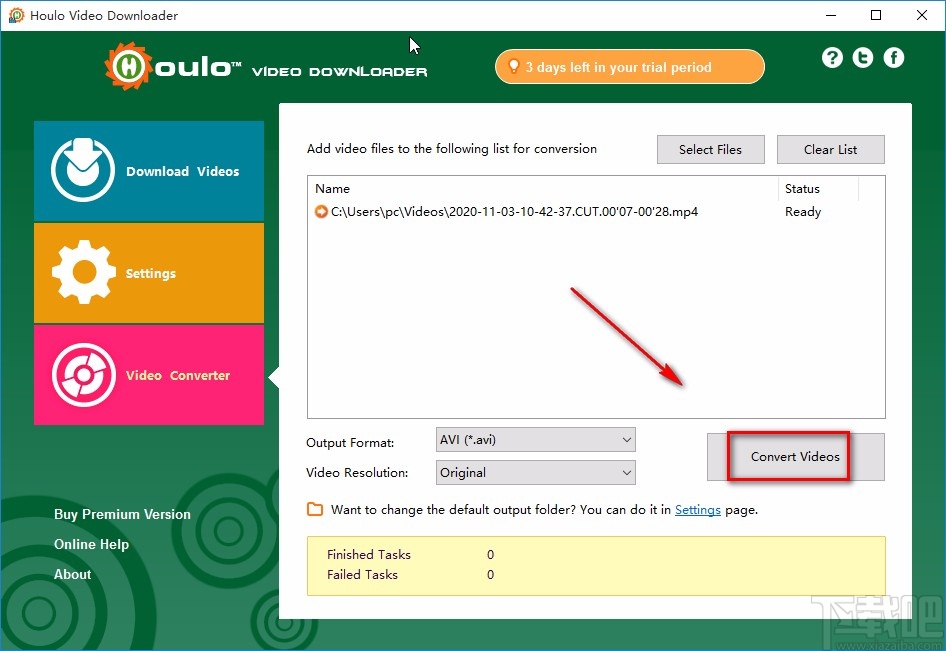Click the Convert Videos button

click(x=795, y=456)
